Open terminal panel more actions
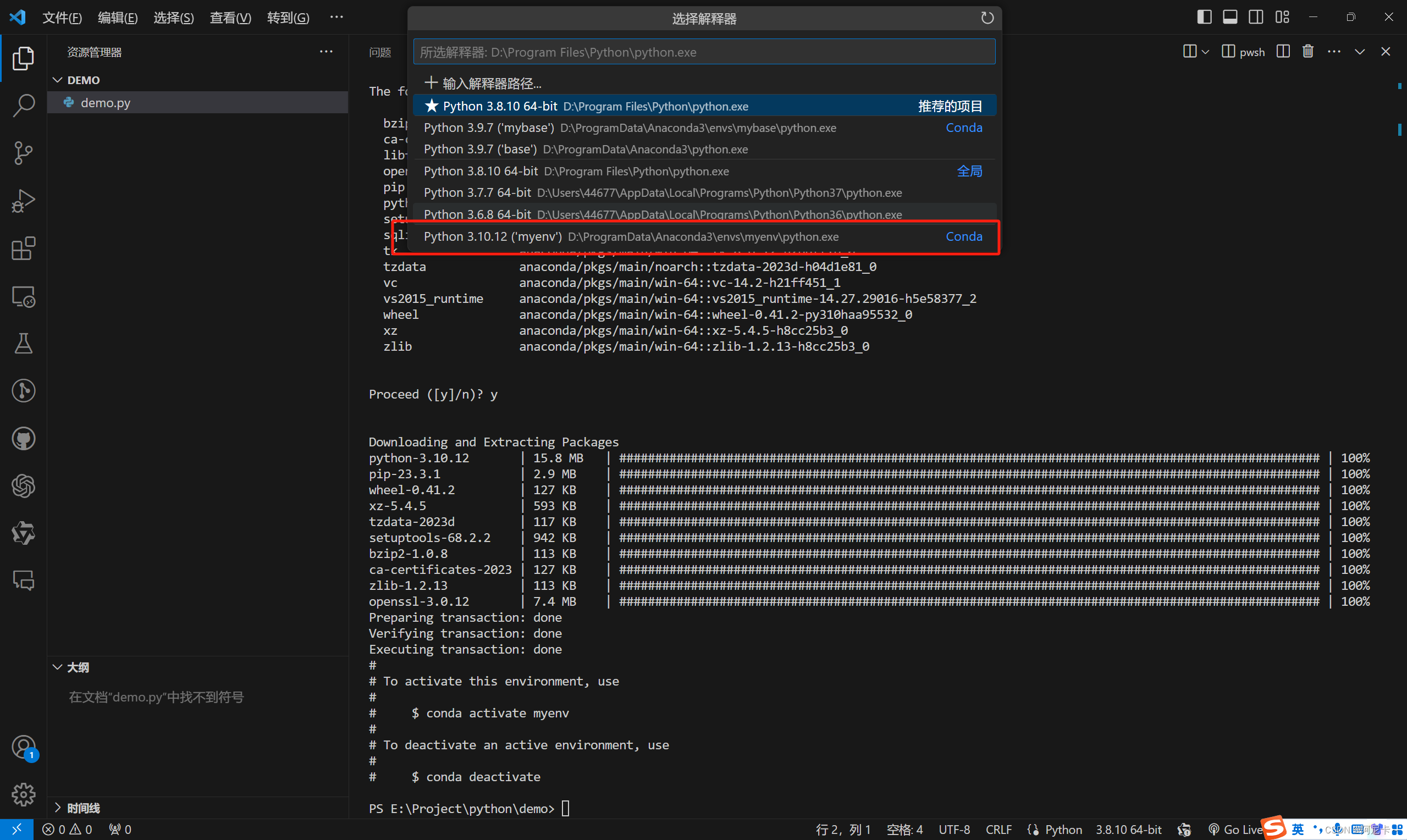This screenshot has height=840, width=1407. pyautogui.click(x=1334, y=52)
